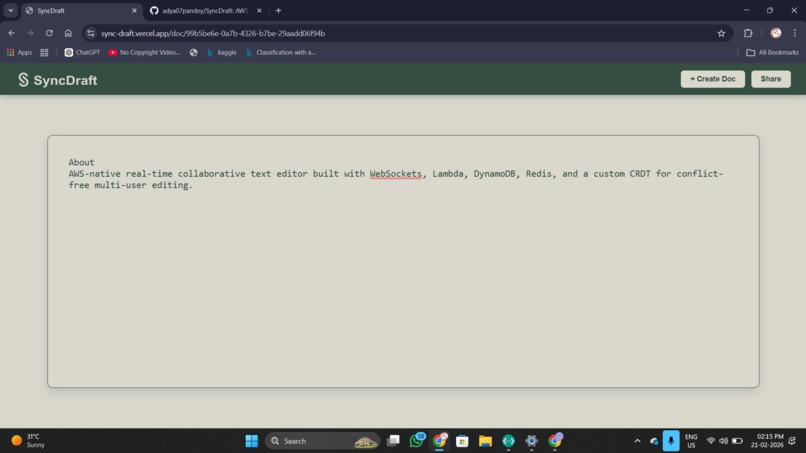Open the Apps bookmark shortcut
Screen dimensions: 806x453
click(x=19, y=52)
